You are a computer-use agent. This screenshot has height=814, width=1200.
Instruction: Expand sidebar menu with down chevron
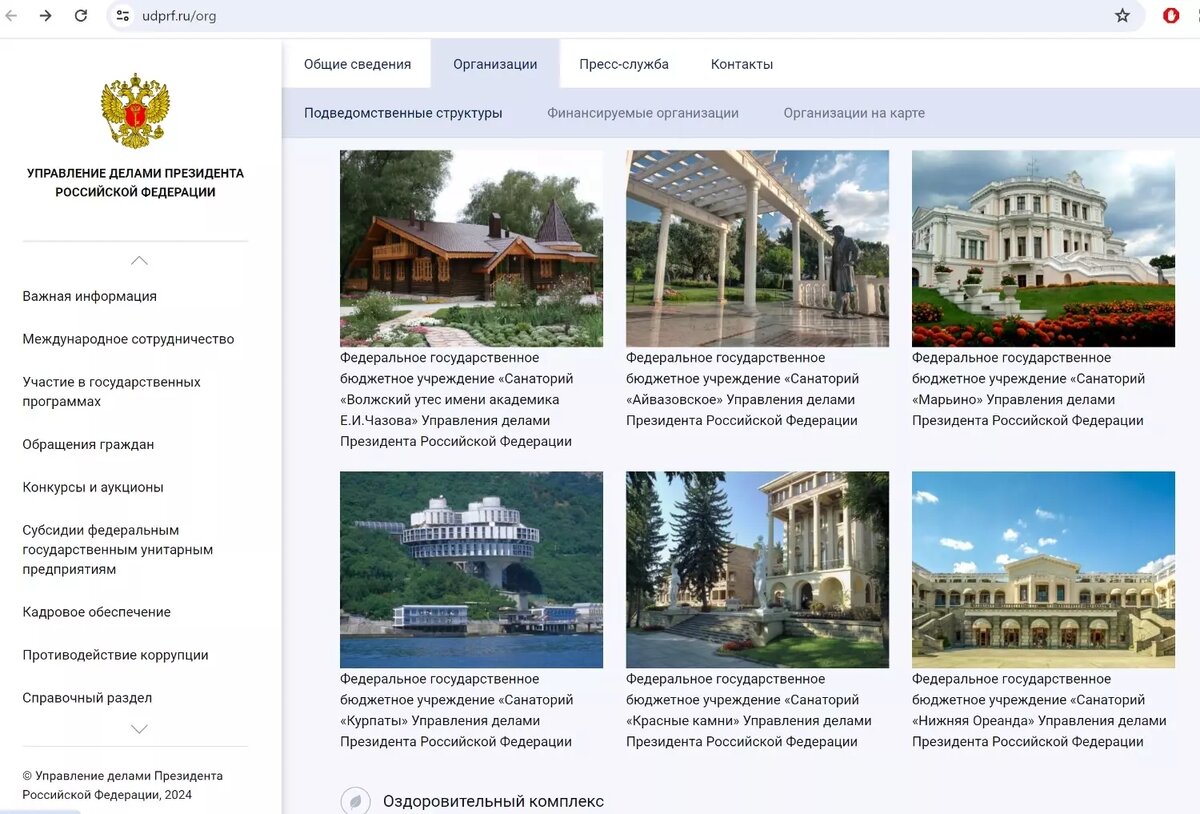pyautogui.click(x=139, y=729)
